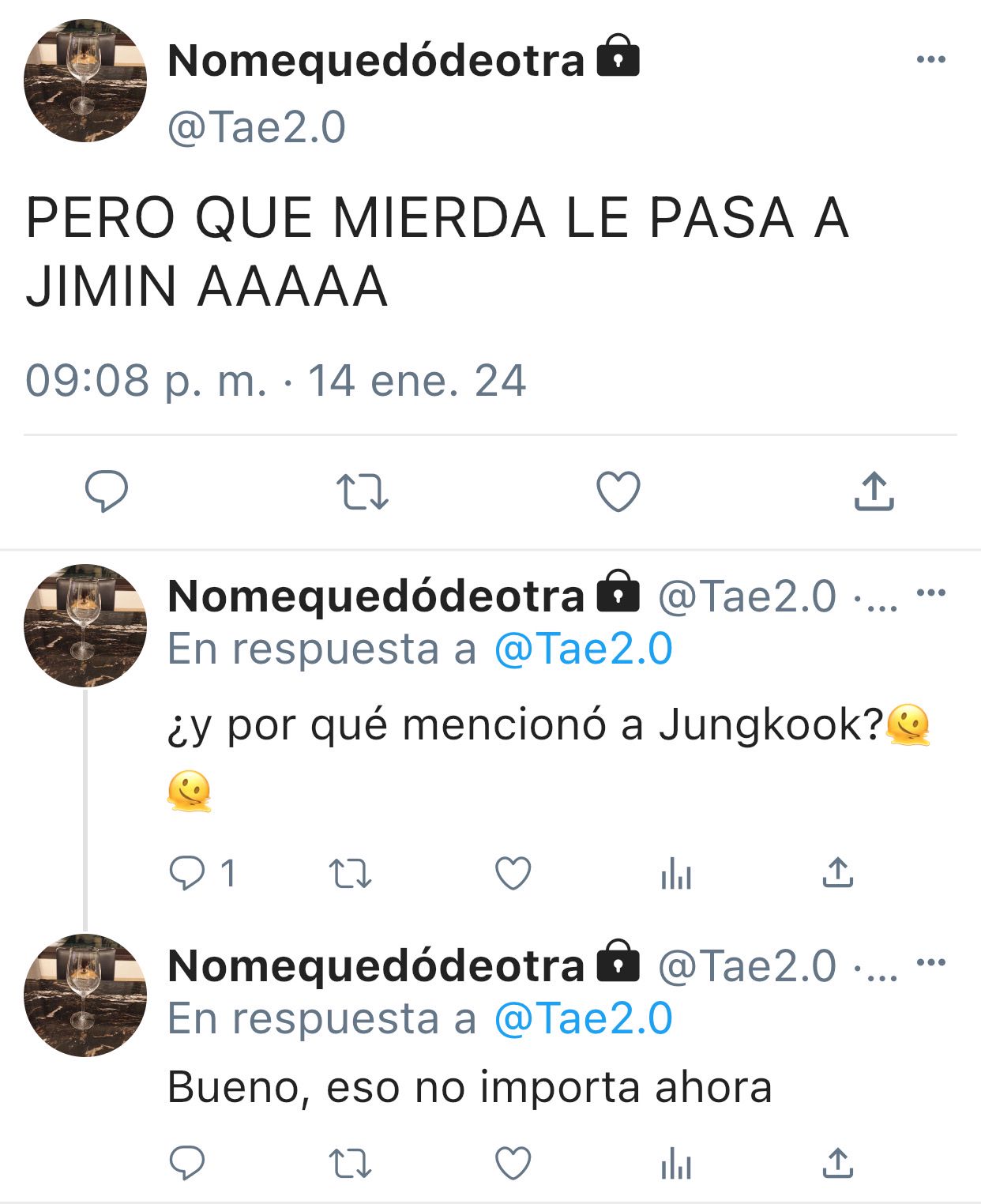This screenshot has width=981, height=1204.
Task: Reply to the main JIMIN tweet
Action: pos(107,491)
